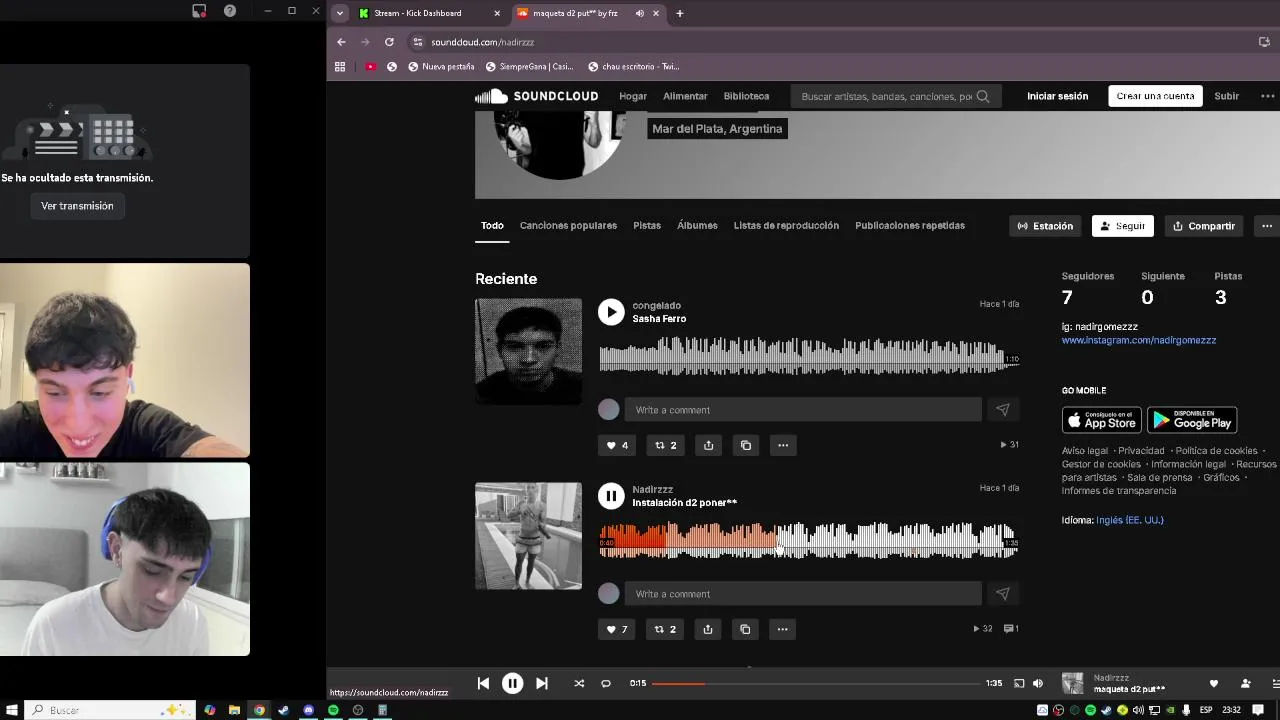Viewport: 1280px width, 720px height.
Task: Open the Subir upload link
Action: [1227, 96]
